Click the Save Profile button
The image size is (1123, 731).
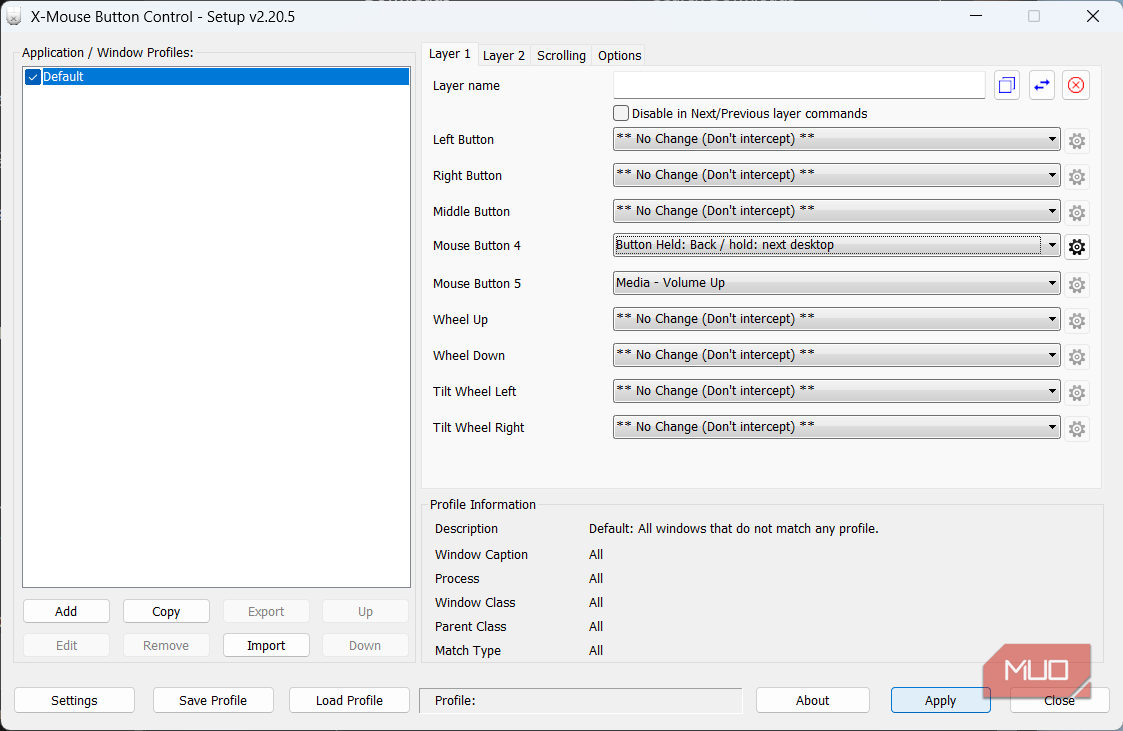click(x=213, y=700)
